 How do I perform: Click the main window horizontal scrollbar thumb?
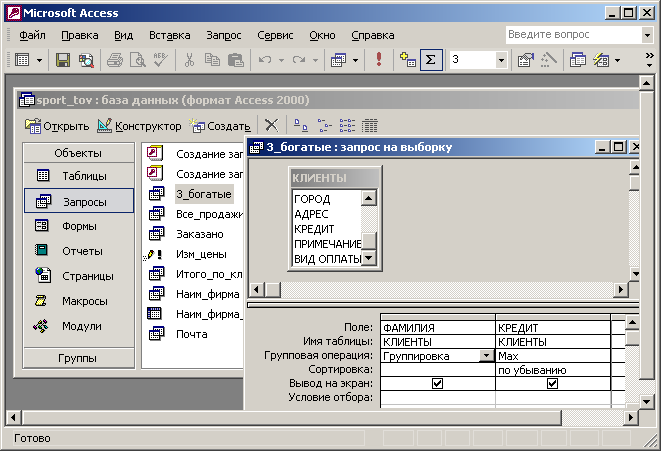(292, 418)
